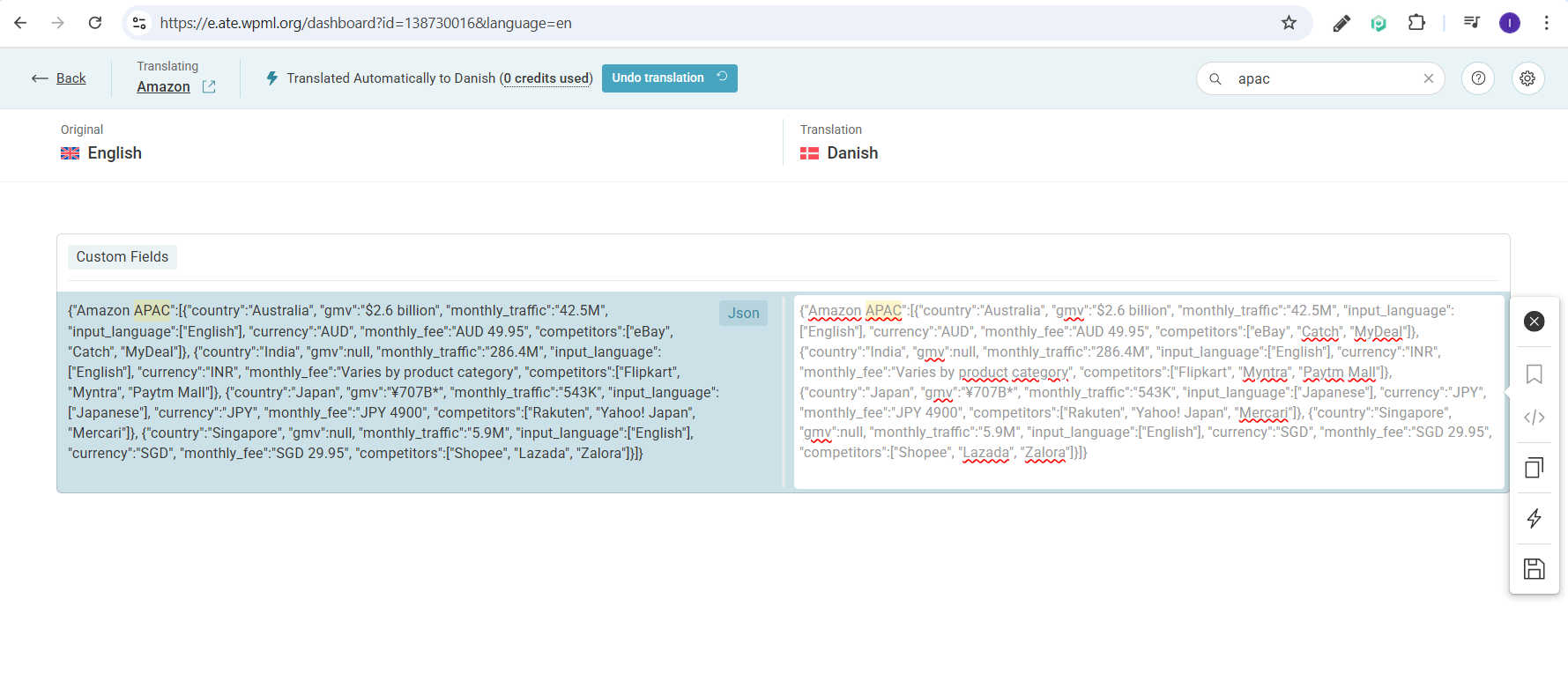Click the Danish translation language label
Screen dimensions: 1568x688
click(x=852, y=153)
